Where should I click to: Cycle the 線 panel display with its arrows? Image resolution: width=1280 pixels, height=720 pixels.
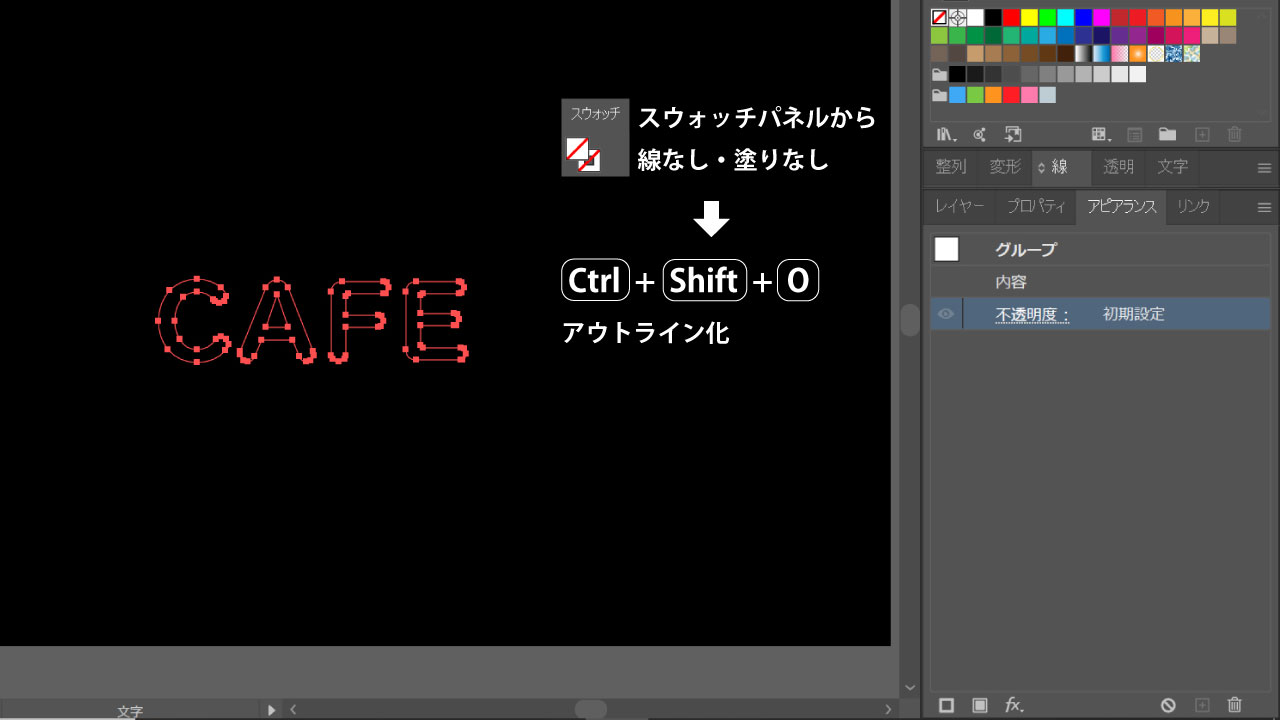1041,167
